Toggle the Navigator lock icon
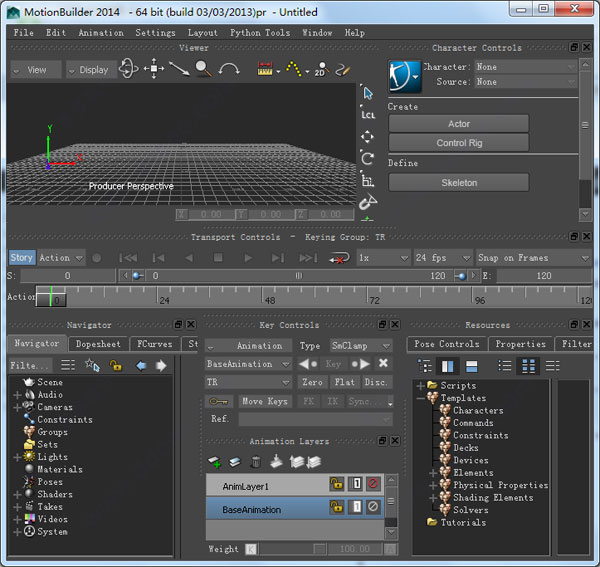Image resolution: width=600 pixels, height=567 pixels. coord(116,365)
